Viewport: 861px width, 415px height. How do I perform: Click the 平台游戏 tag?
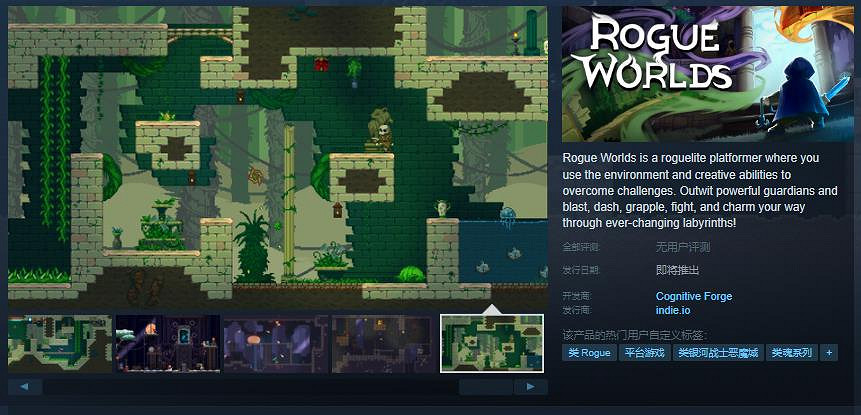tap(645, 352)
